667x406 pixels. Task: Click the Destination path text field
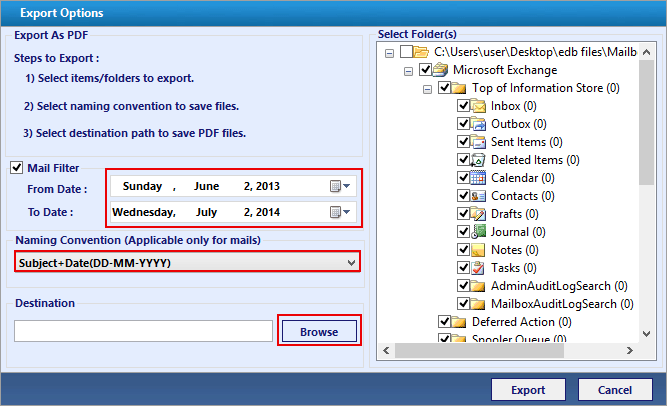[143, 331]
